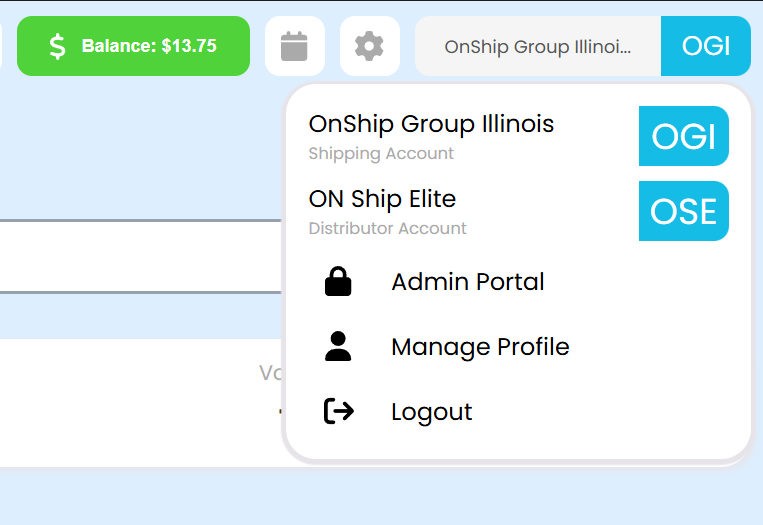Click the Manage Profile person icon
The image size is (763, 525).
(x=338, y=347)
